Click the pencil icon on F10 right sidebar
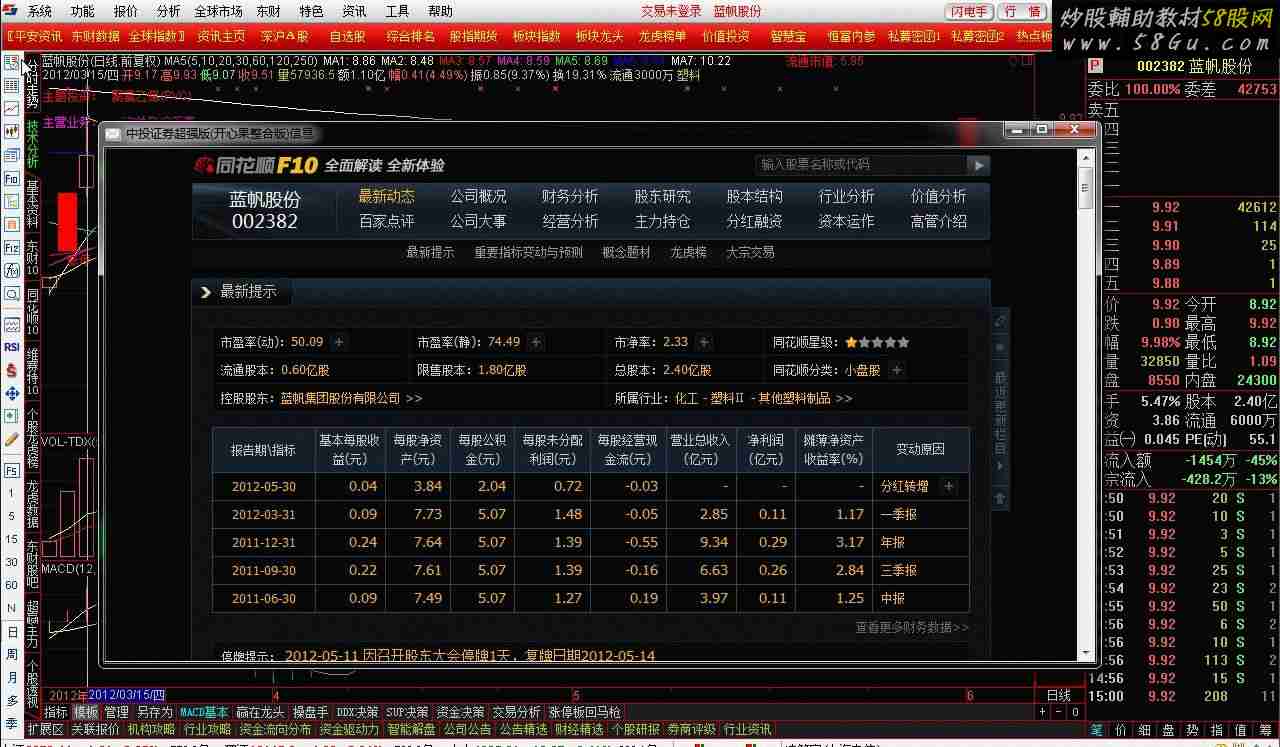Image resolution: width=1280 pixels, height=747 pixels. (x=999, y=320)
